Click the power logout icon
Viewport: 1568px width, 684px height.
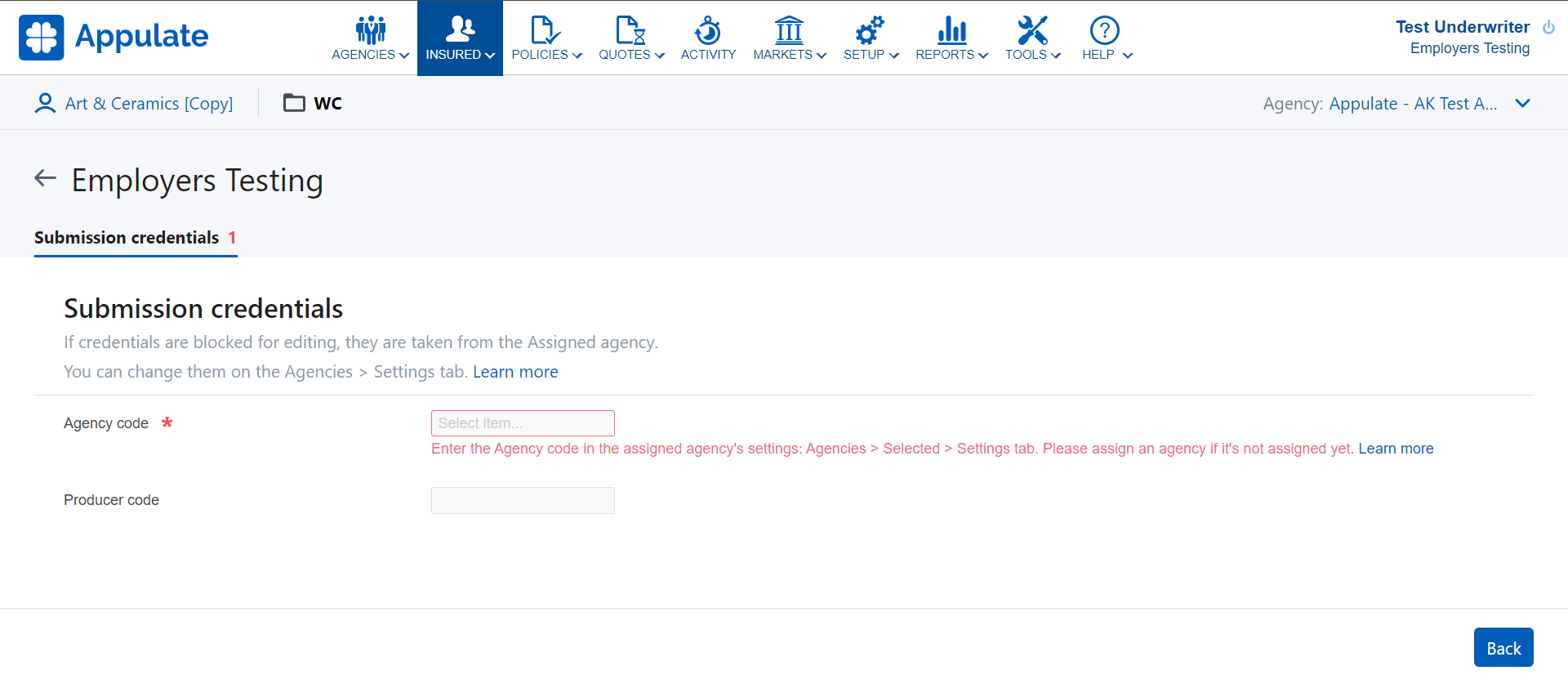point(1548,27)
